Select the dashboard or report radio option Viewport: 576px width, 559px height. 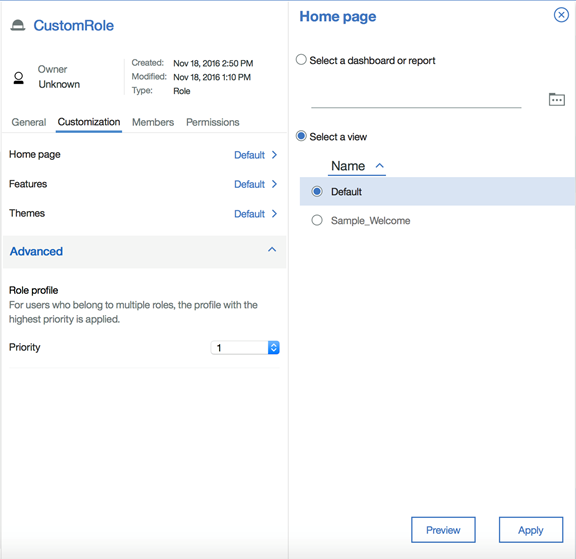coord(301,59)
